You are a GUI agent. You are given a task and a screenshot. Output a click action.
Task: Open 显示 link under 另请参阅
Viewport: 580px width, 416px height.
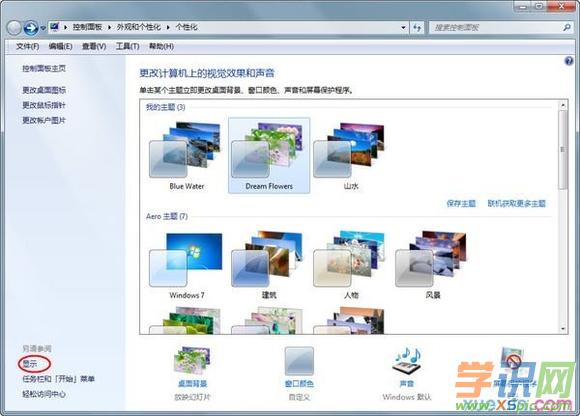click(x=30, y=364)
